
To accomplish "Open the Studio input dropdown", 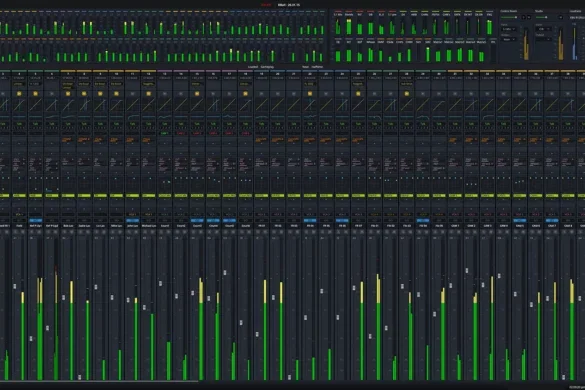I will coord(543,29).
